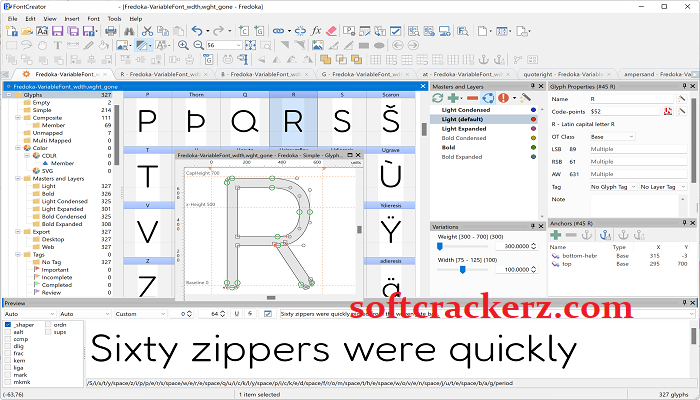
Task: Open the Font menu
Action: click(x=93, y=19)
